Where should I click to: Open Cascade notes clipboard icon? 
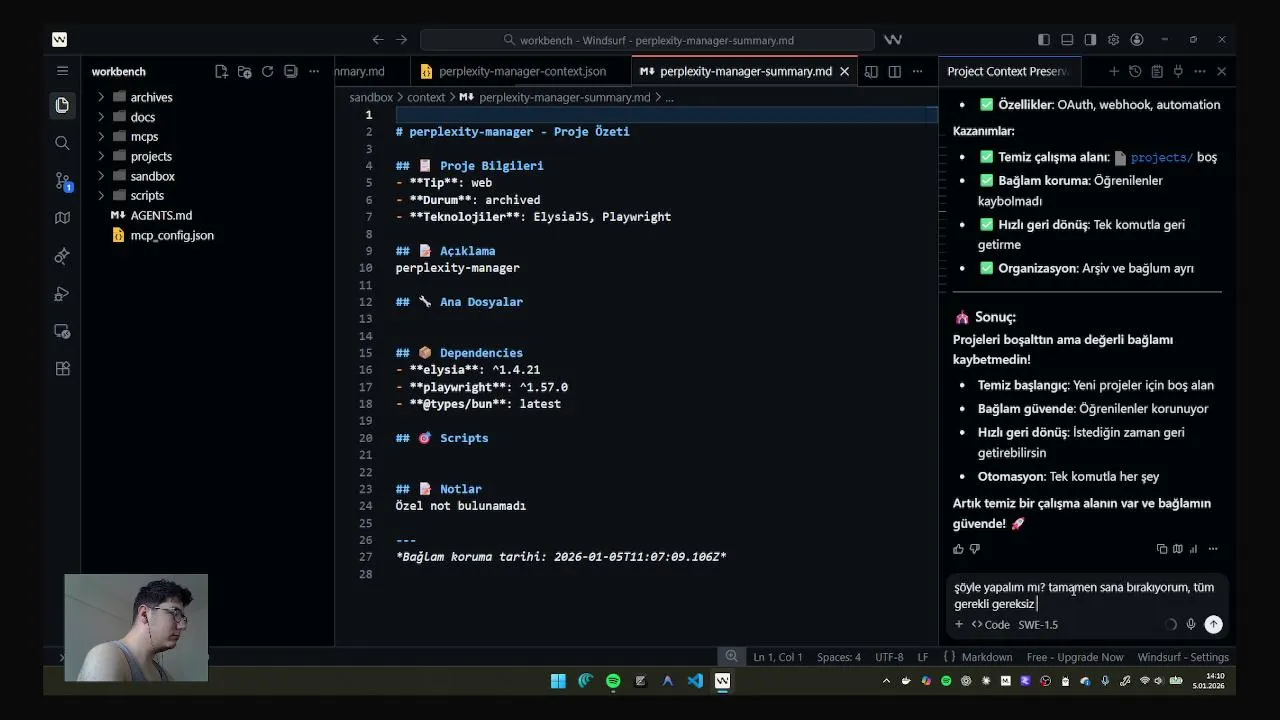(x=1157, y=72)
